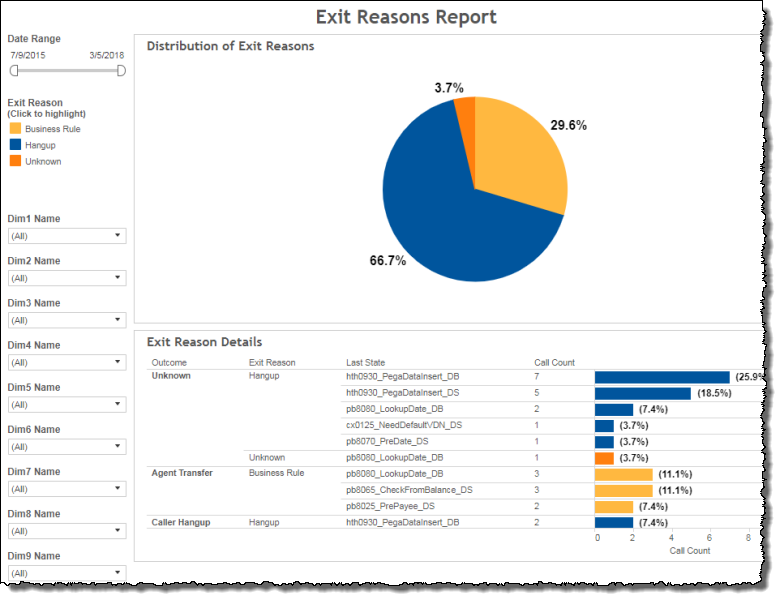The image size is (783, 601).
Task: Highlight Hangup in the Exit Reason legend
Action: click(x=15, y=145)
